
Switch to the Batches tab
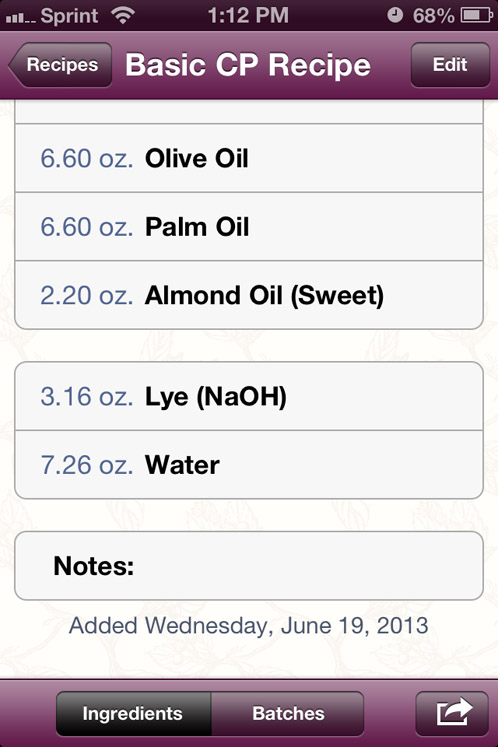click(x=288, y=713)
